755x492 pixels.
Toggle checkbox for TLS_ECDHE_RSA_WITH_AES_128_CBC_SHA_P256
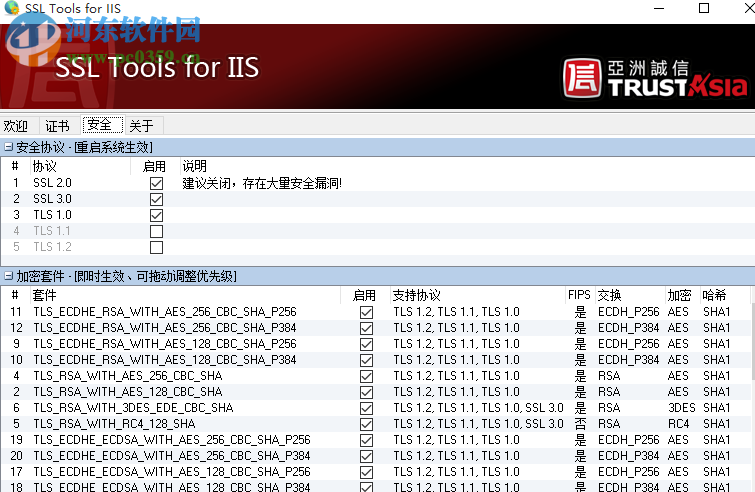pos(366,344)
